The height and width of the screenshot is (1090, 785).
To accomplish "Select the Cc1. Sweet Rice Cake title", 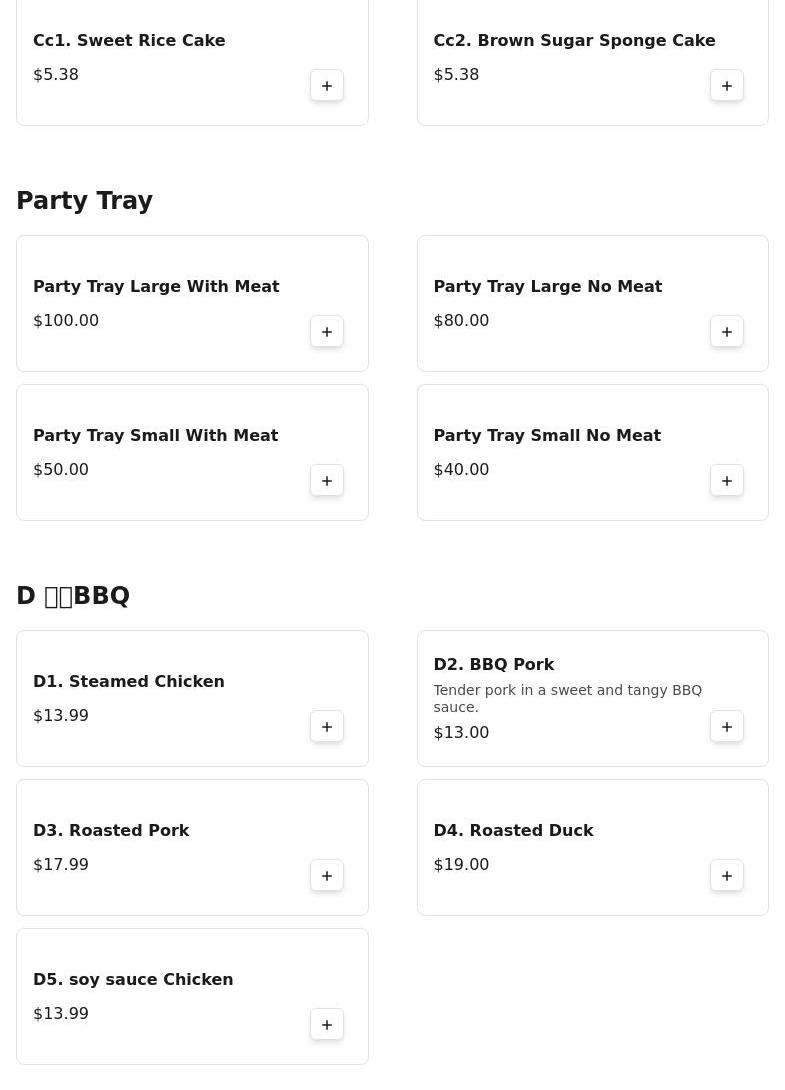I will pyautogui.click(x=129, y=41).
